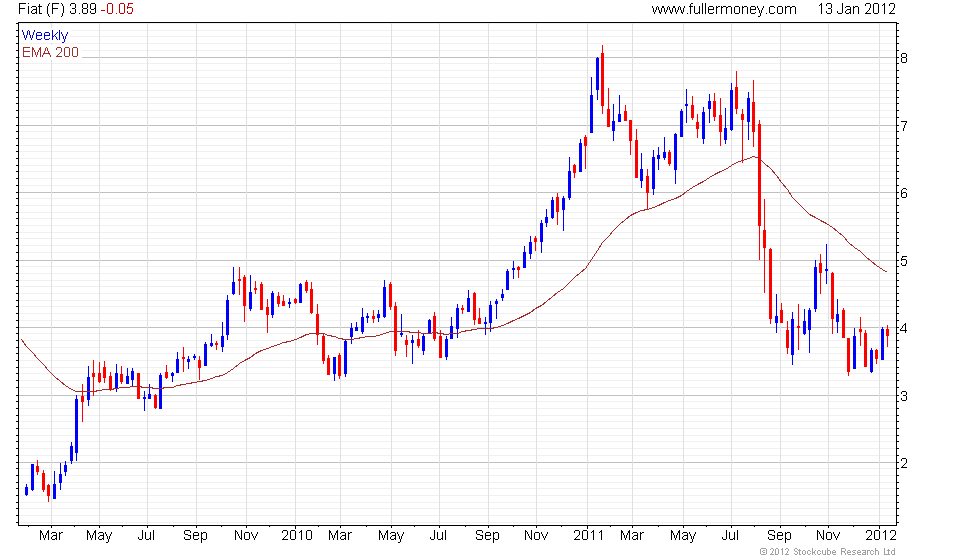This screenshot has height=560, width=980.
Task: Click the '2012' time axis label
Action: tap(881, 535)
